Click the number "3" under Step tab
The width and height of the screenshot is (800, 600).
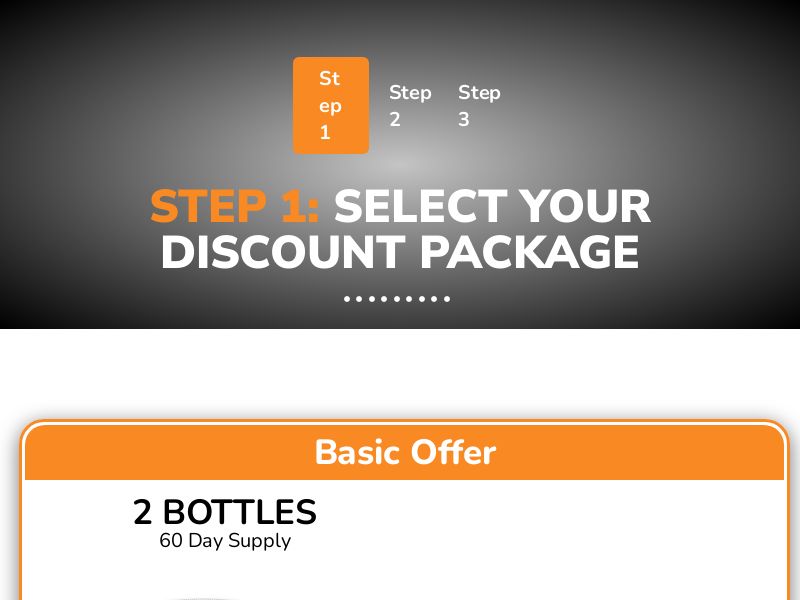coord(464,120)
